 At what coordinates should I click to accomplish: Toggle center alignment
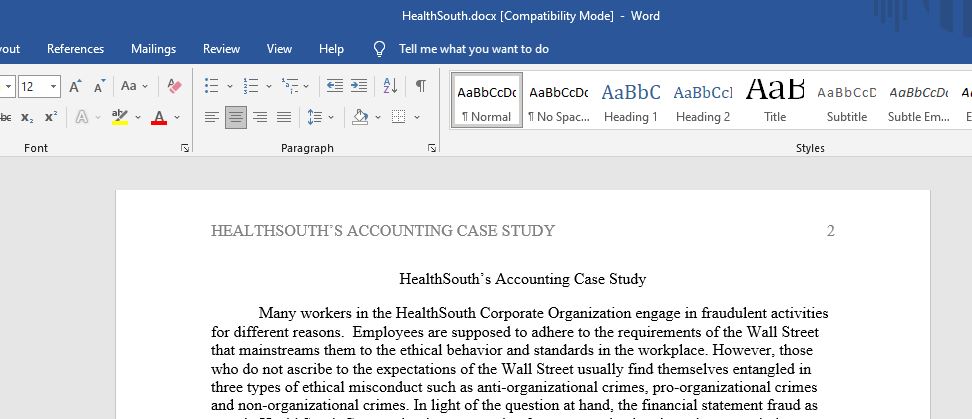(x=236, y=117)
